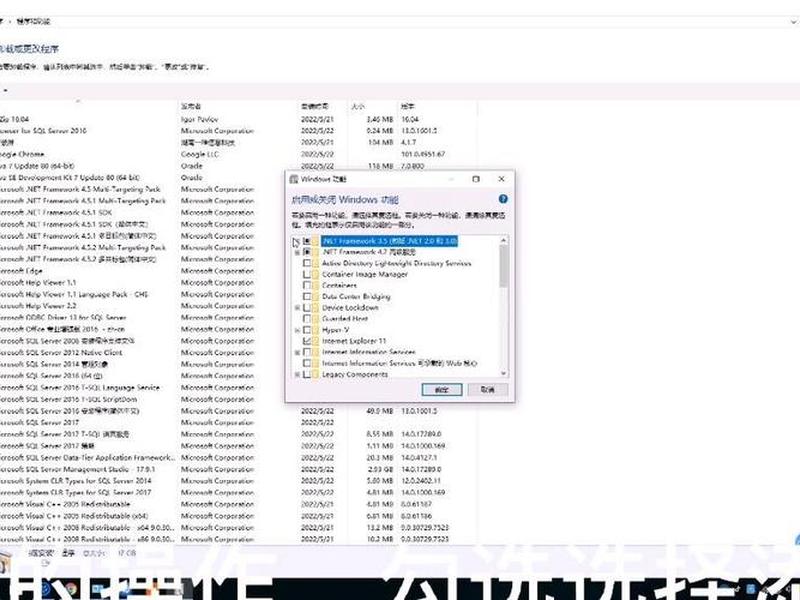Click 取消 to cancel the dialog

(488, 390)
